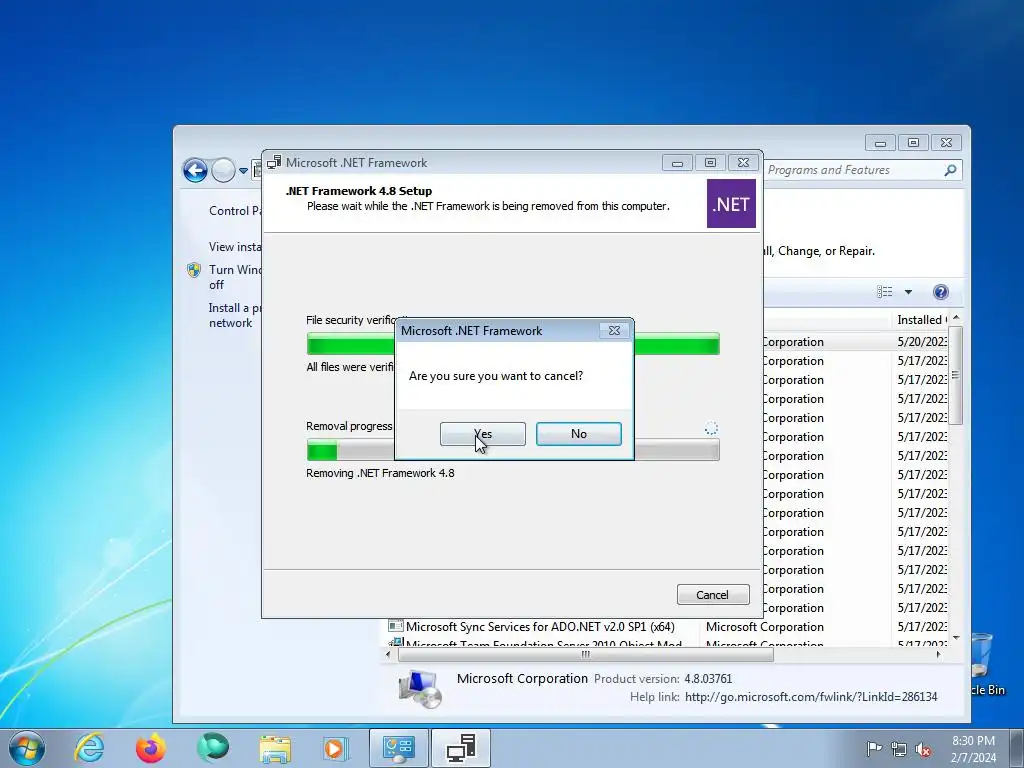This screenshot has width=1024, height=768.
Task: Minimize the Programs and Features window
Action: [x=880, y=143]
